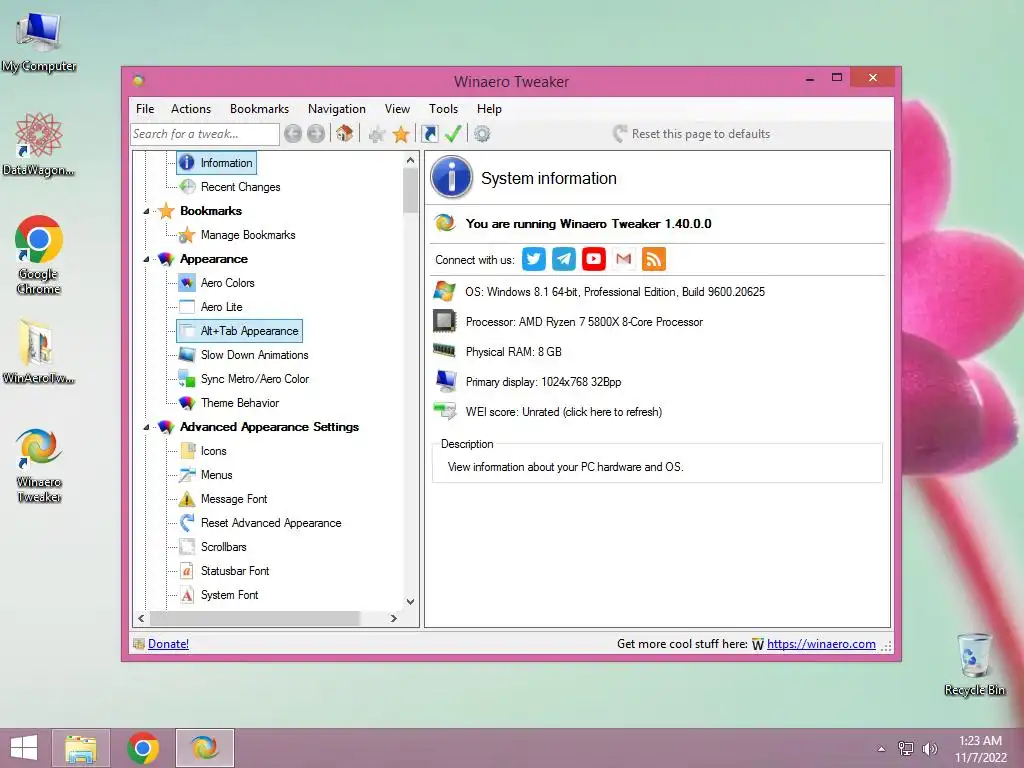This screenshot has height=768, width=1024.
Task: Click the gold star bookmark icon
Action: click(401, 135)
